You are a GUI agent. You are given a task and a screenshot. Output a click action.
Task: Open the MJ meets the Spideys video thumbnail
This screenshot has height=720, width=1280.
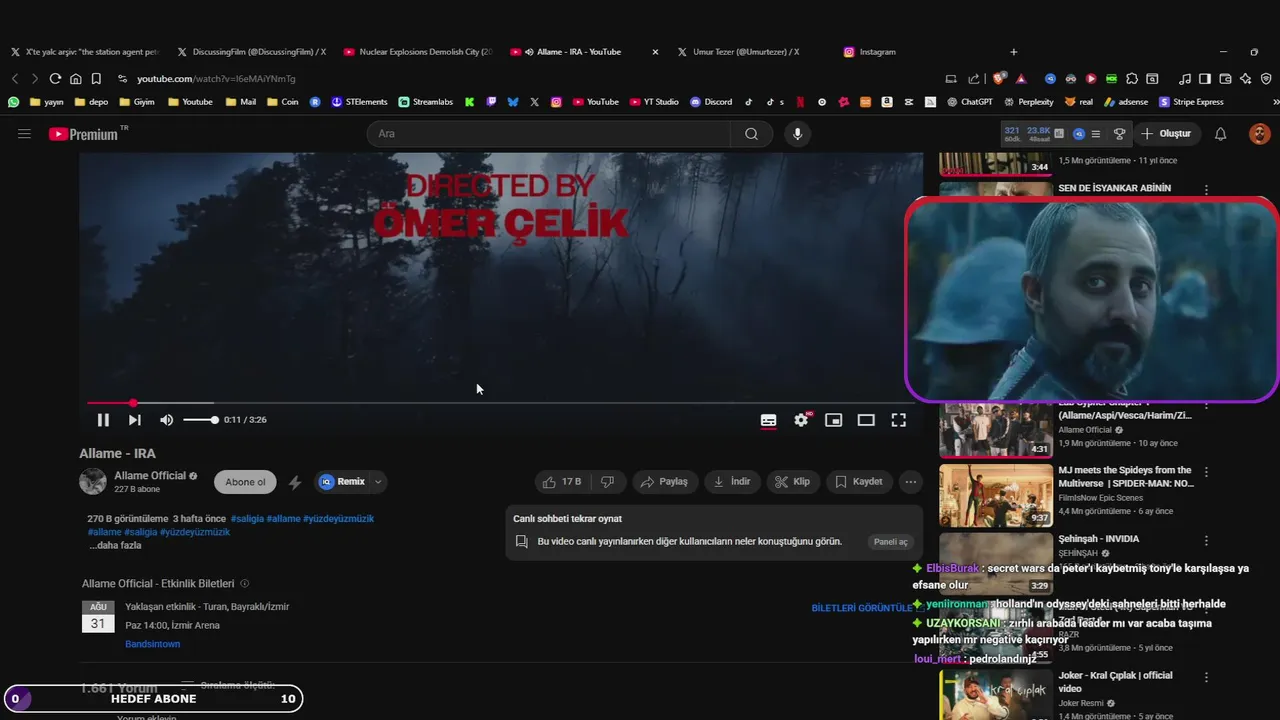pyautogui.click(x=996, y=495)
